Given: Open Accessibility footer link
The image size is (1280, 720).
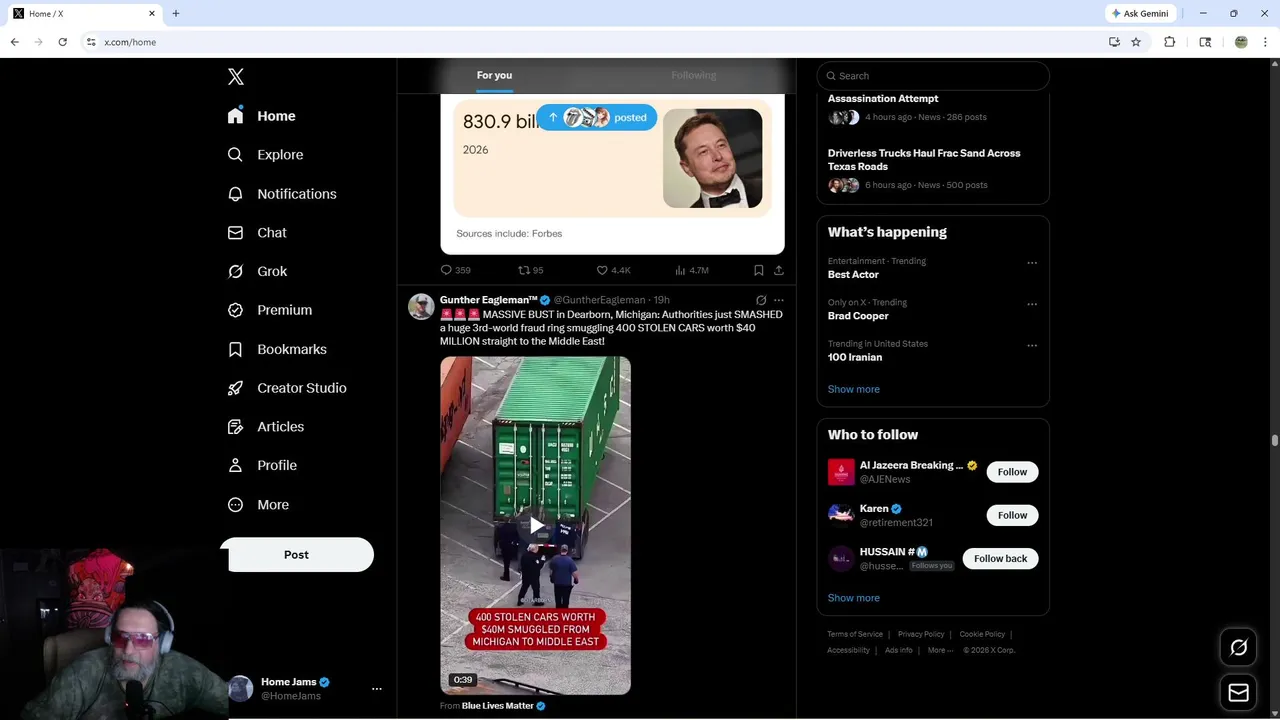Looking at the screenshot, I should pyautogui.click(x=849, y=650).
